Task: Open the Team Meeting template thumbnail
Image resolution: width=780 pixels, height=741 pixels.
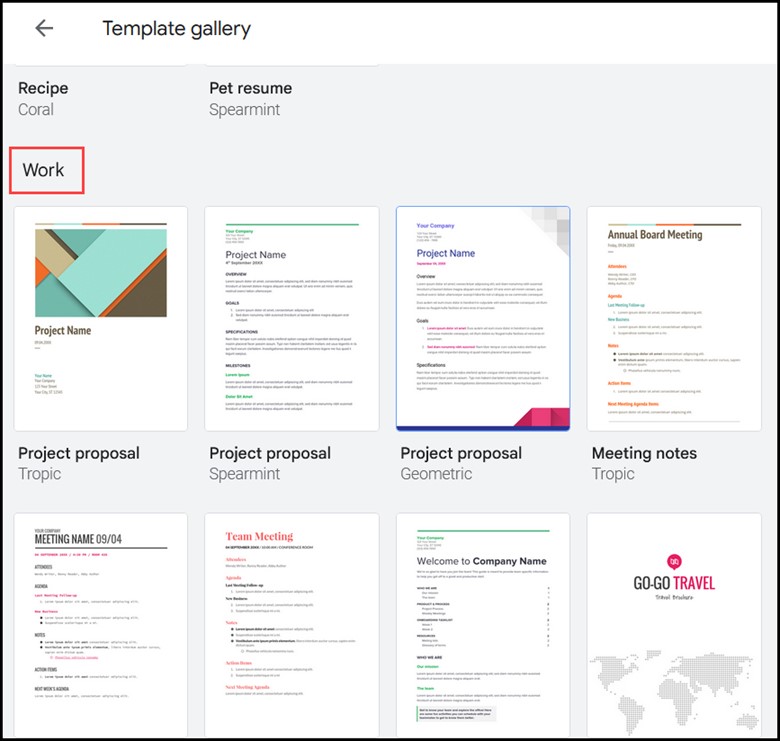Action: point(292,625)
